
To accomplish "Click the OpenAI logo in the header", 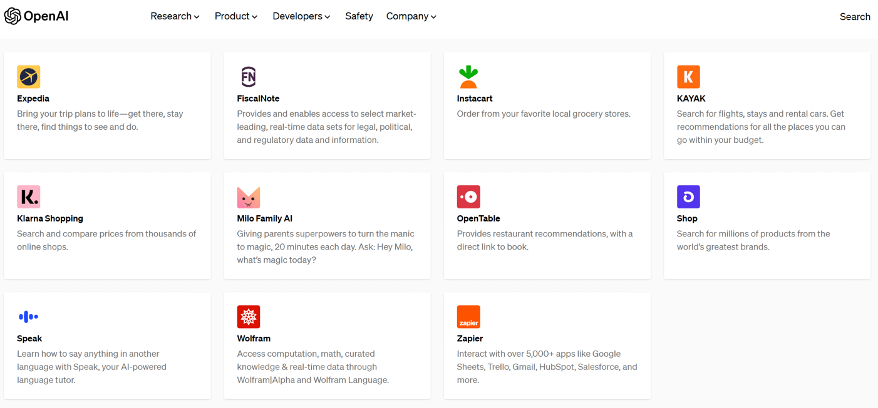I will 36,17.
